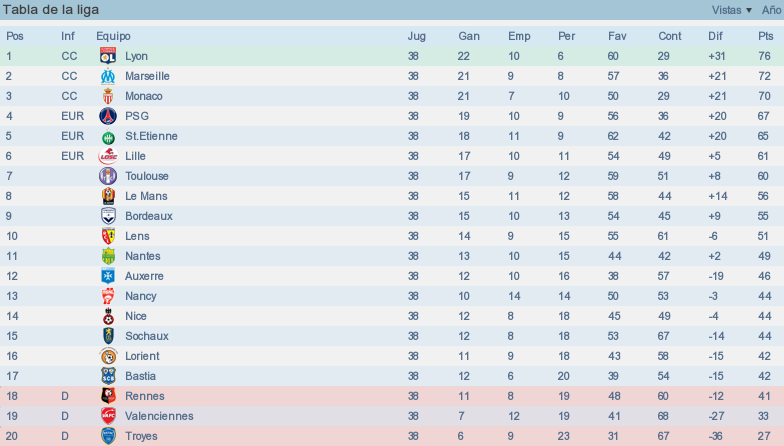This screenshot has width=784, height=446.
Task: Open the Vistas dropdown menu
Action: [x=732, y=10]
